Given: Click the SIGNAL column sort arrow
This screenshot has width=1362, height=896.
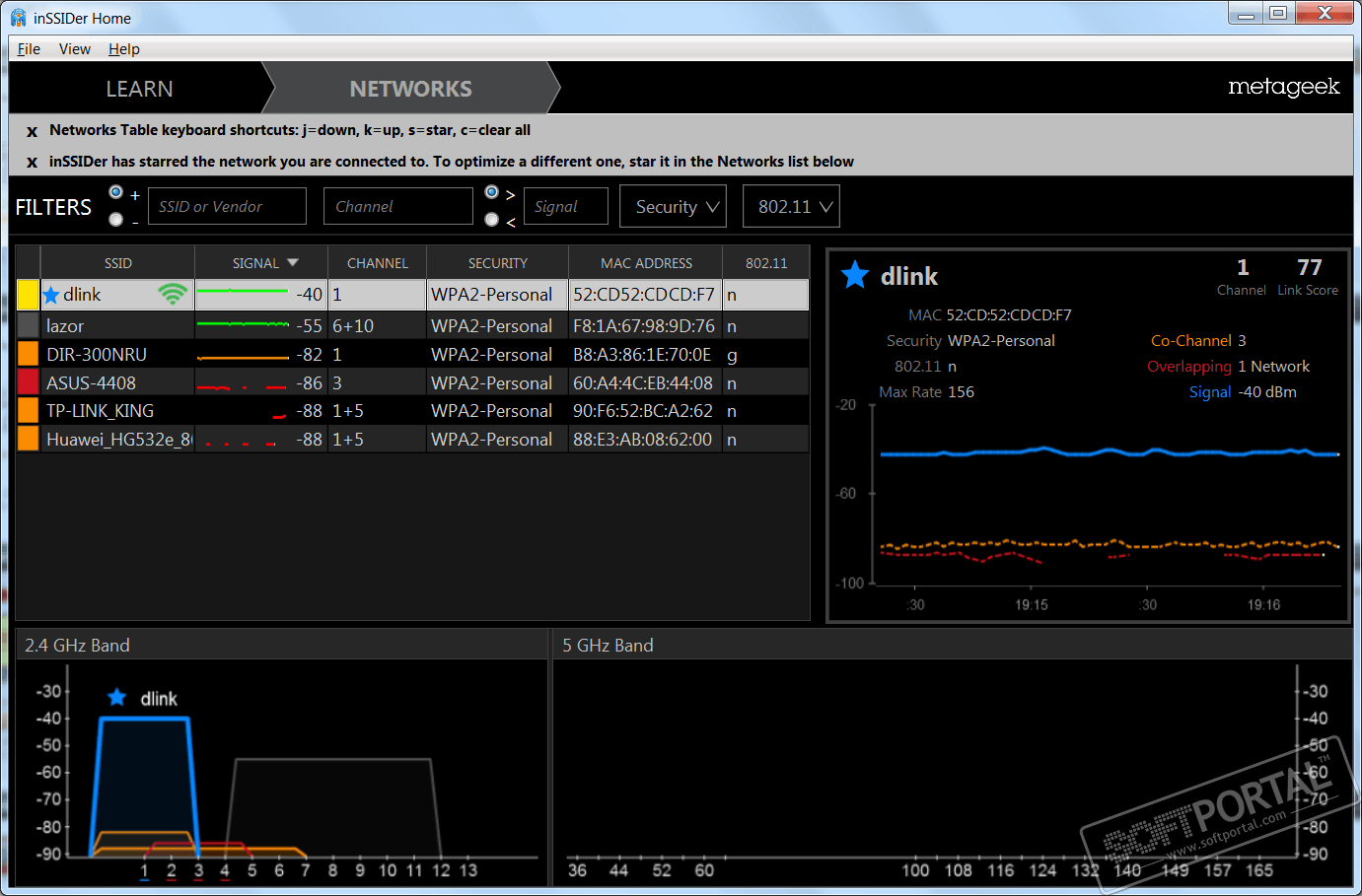Looking at the screenshot, I should coord(293,263).
